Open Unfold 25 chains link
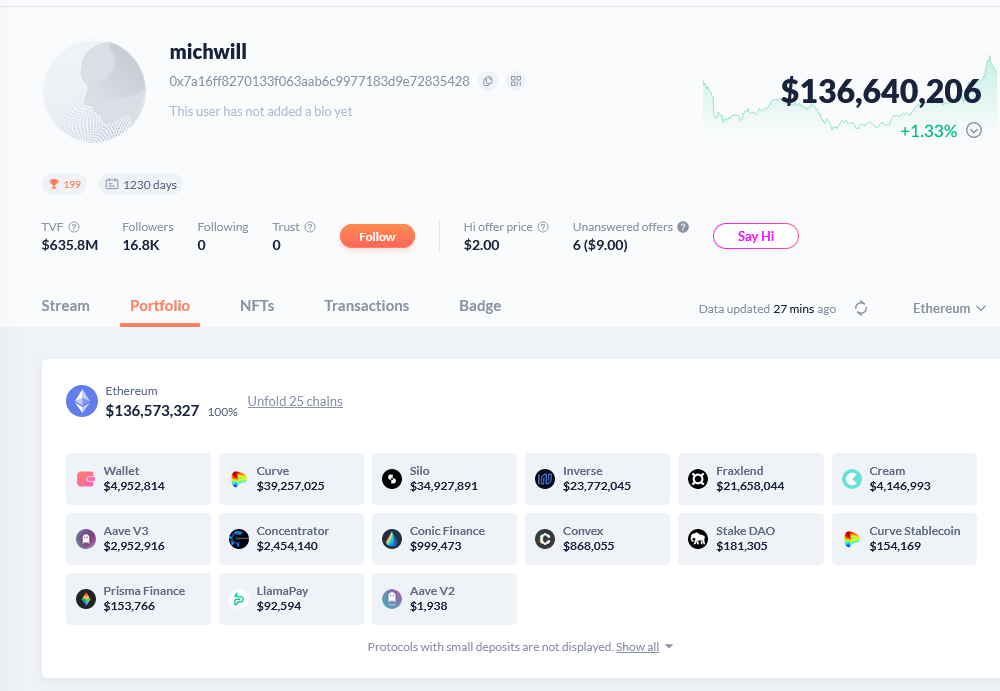The height and width of the screenshot is (691, 1000). pyautogui.click(x=294, y=401)
